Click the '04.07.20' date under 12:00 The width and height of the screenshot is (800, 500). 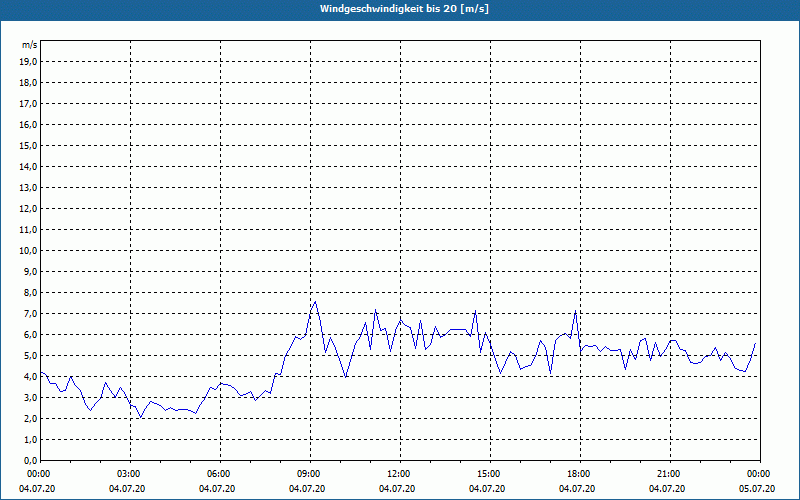tap(396, 489)
